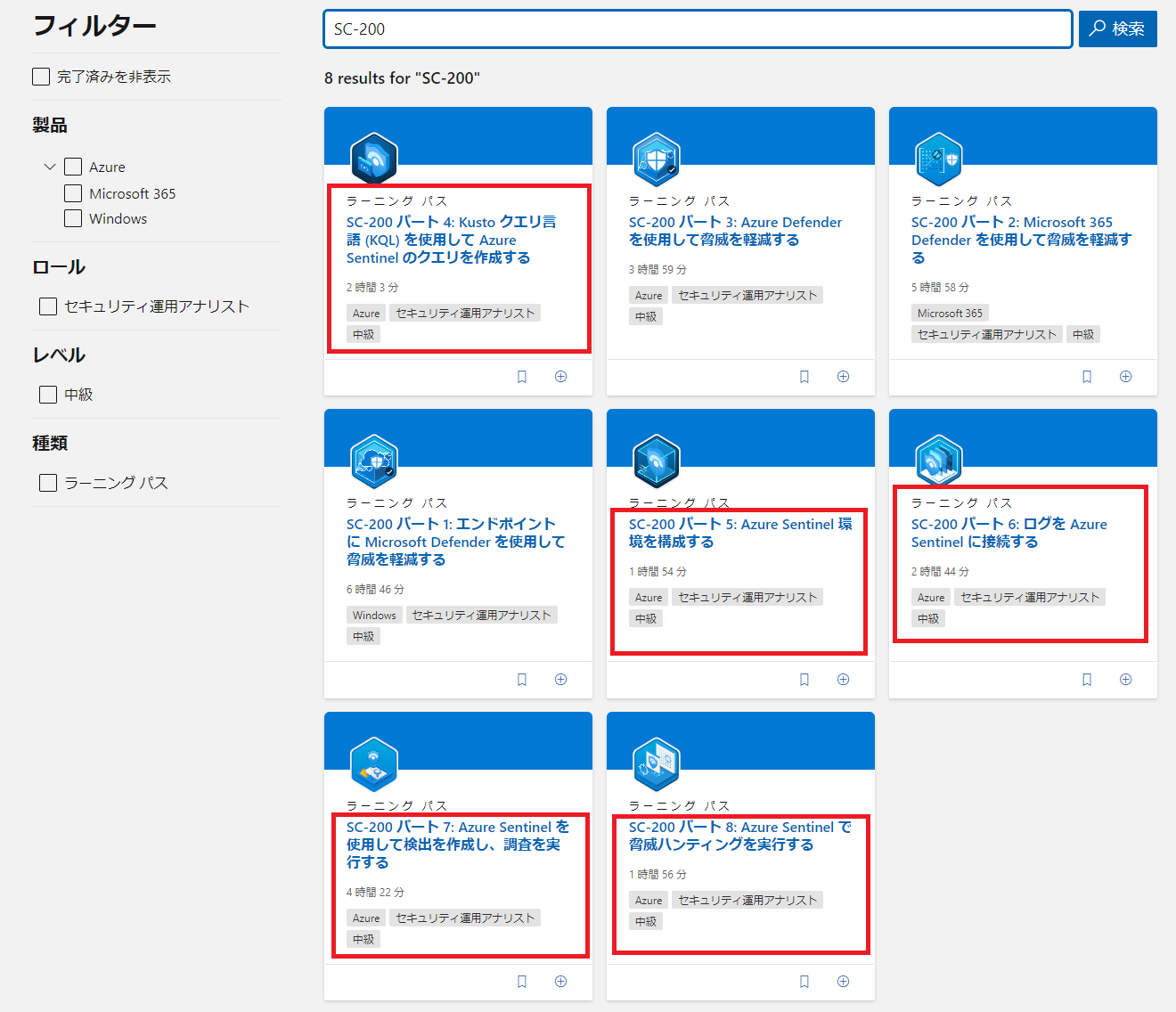Image resolution: width=1176 pixels, height=1012 pixels.
Task: Enable the 完了済みを非表示 checkbox
Action: [x=41, y=76]
